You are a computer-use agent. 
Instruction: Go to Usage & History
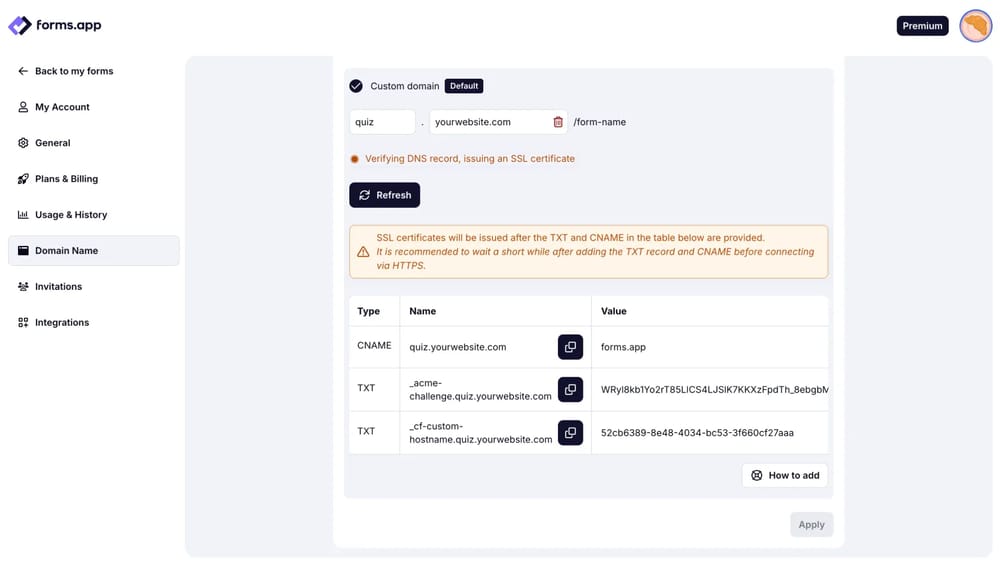pos(70,215)
